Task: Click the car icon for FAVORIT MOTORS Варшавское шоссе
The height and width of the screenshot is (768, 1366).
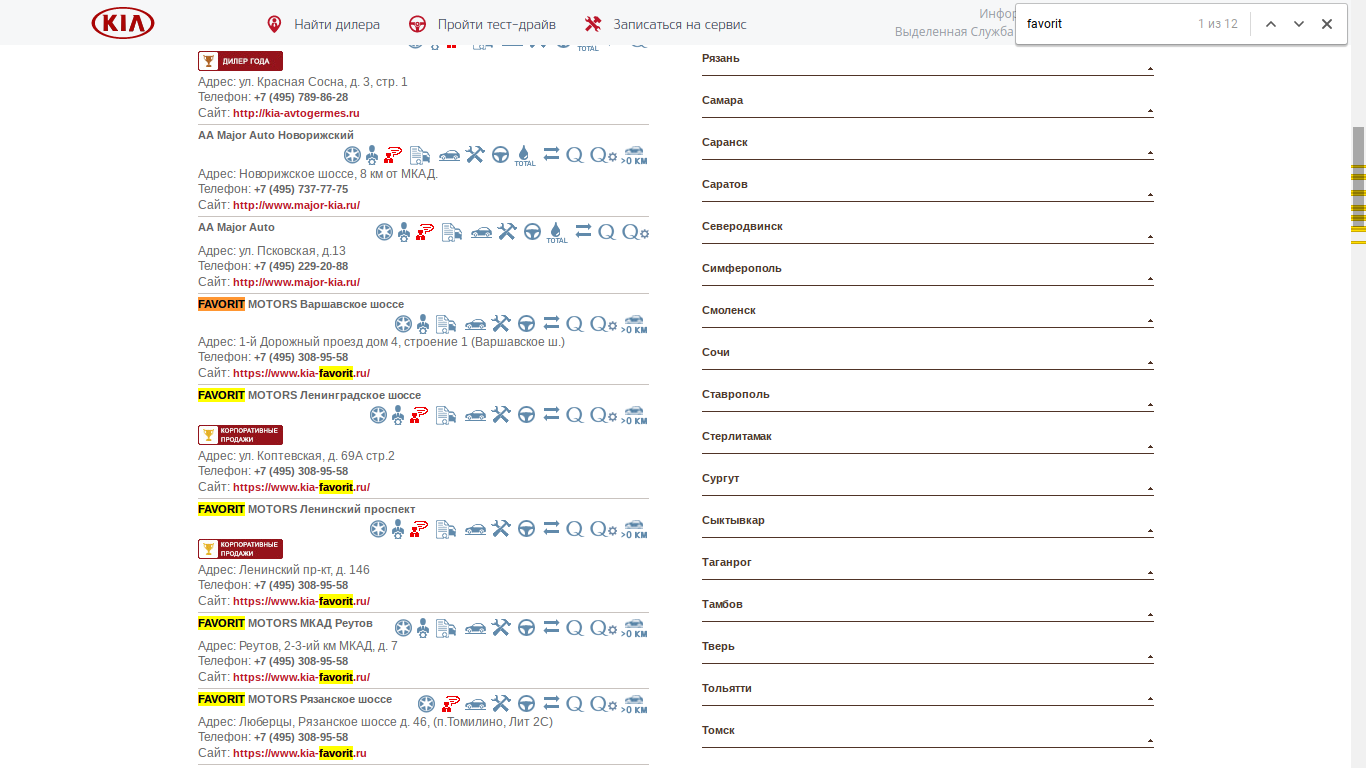Action: tap(475, 323)
